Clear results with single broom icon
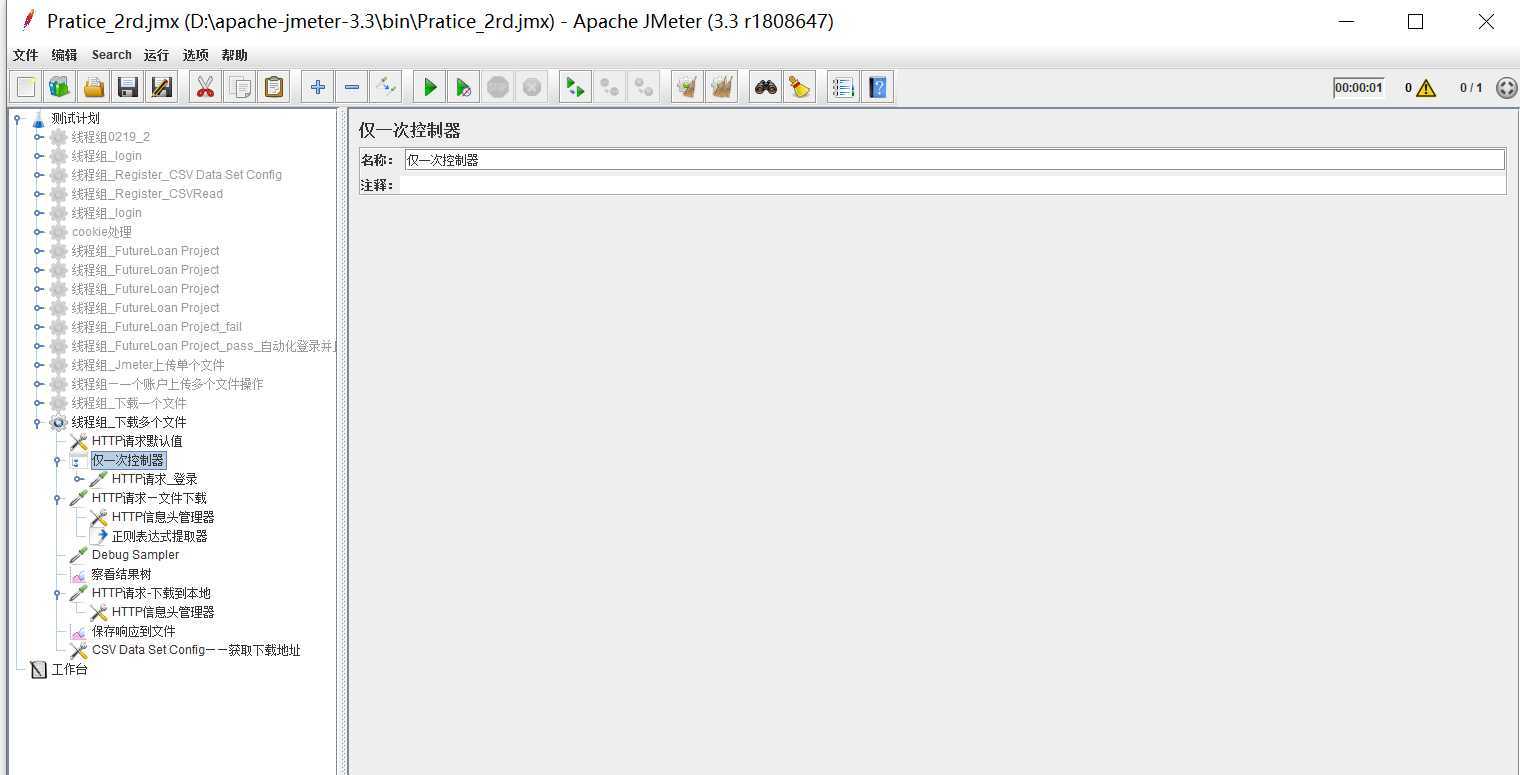Viewport: 1520px width, 775px height. [x=687, y=87]
